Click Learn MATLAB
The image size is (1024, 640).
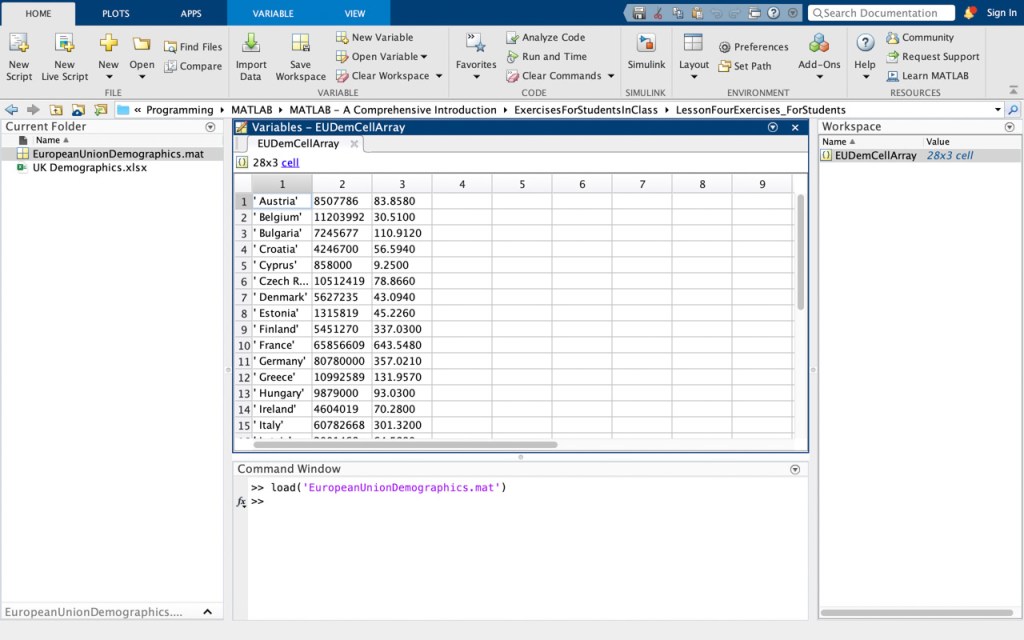[x=927, y=76]
